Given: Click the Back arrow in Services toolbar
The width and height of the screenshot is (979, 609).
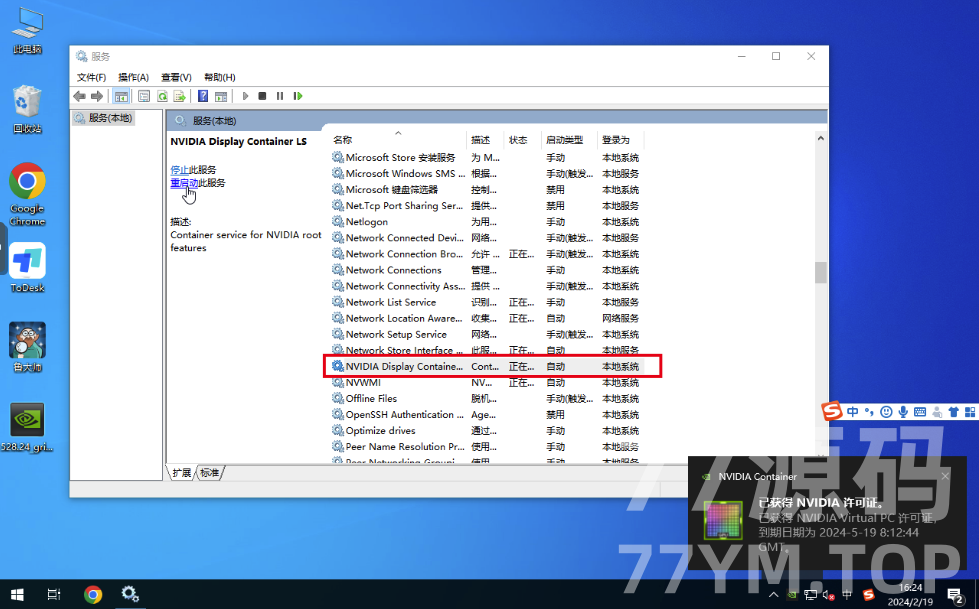Looking at the screenshot, I should point(79,96).
